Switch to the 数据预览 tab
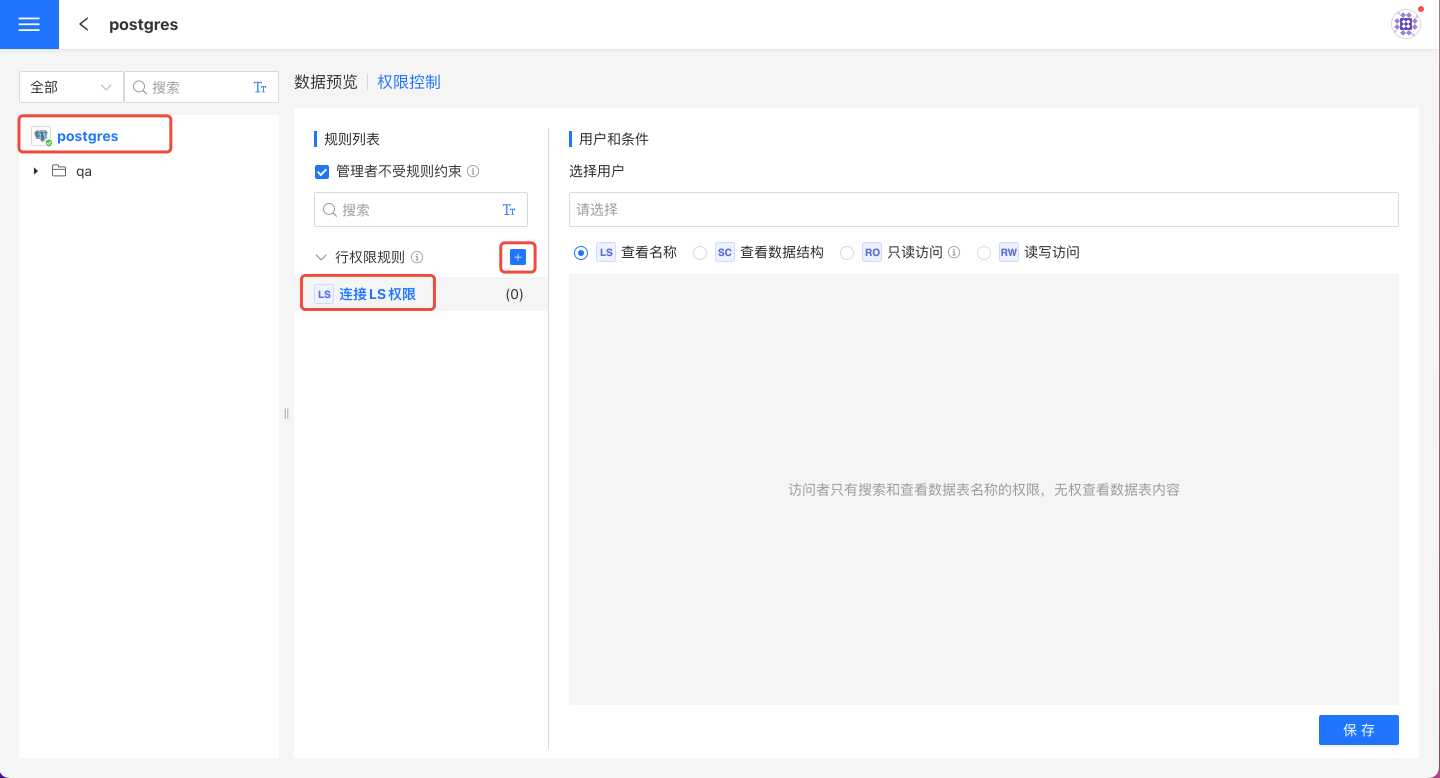This screenshot has width=1440, height=778. click(326, 82)
